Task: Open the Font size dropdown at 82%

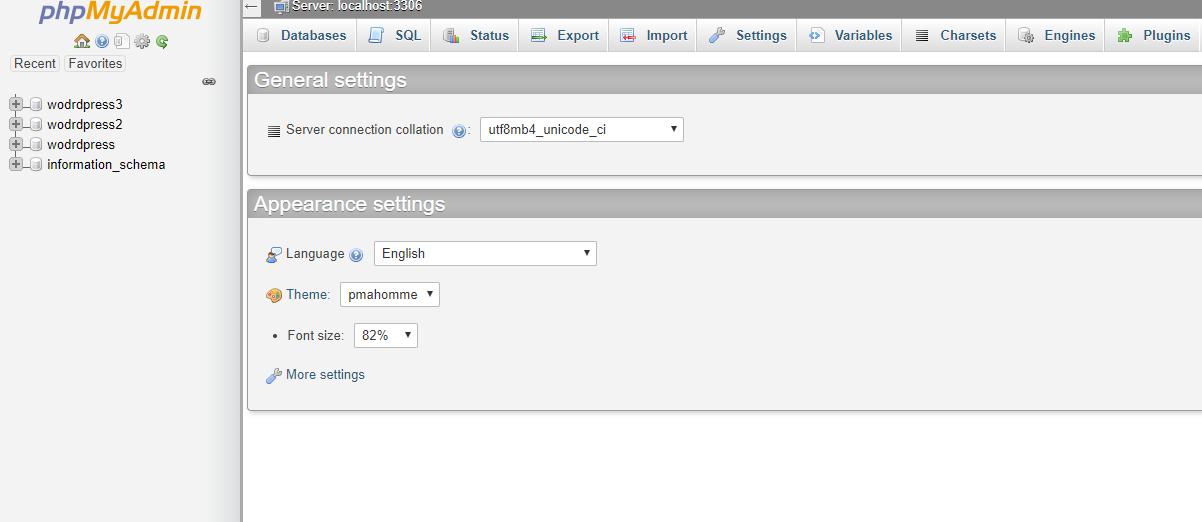Action: pyautogui.click(x=386, y=335)
